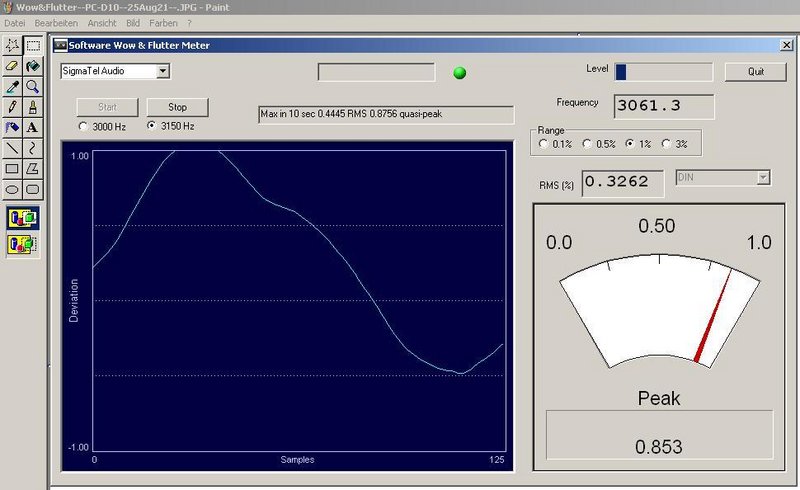Select the Text tool (A) in Paint

tap(33, 127)
